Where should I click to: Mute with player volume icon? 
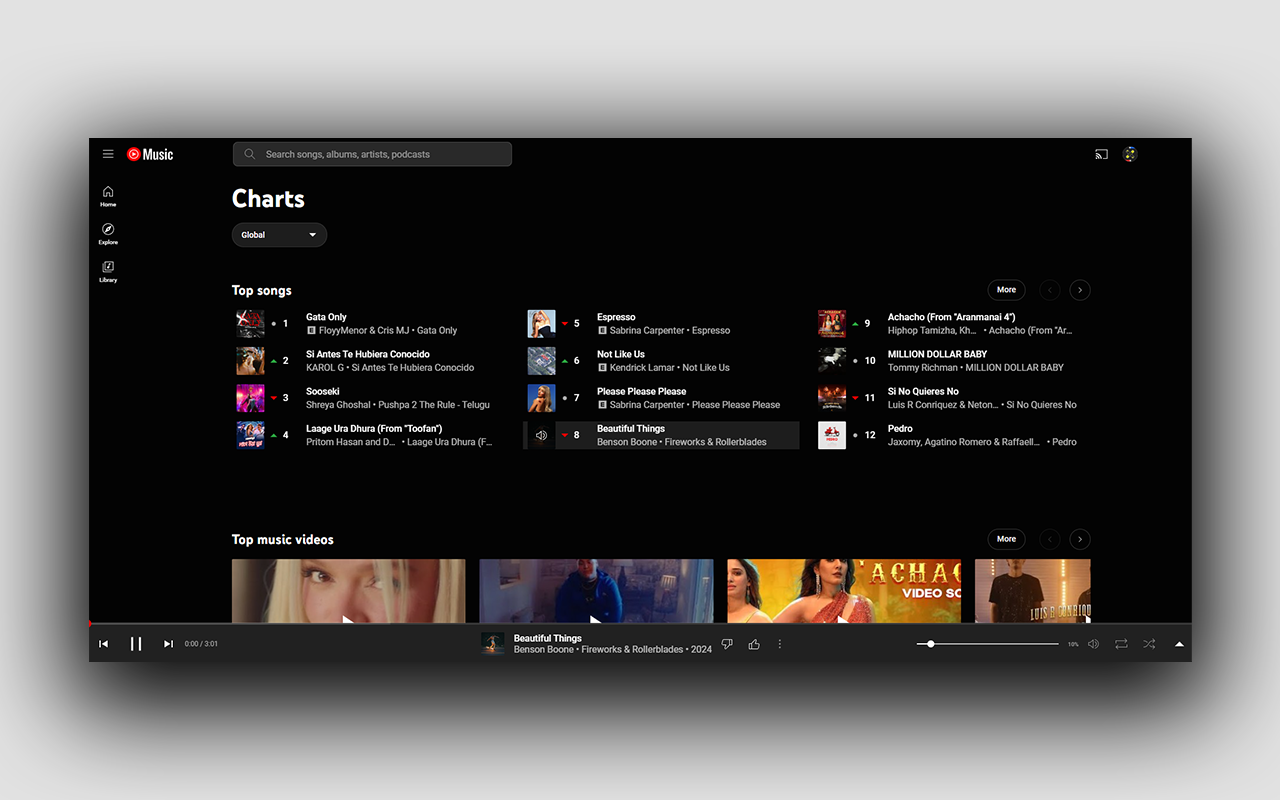(1093, 644)
